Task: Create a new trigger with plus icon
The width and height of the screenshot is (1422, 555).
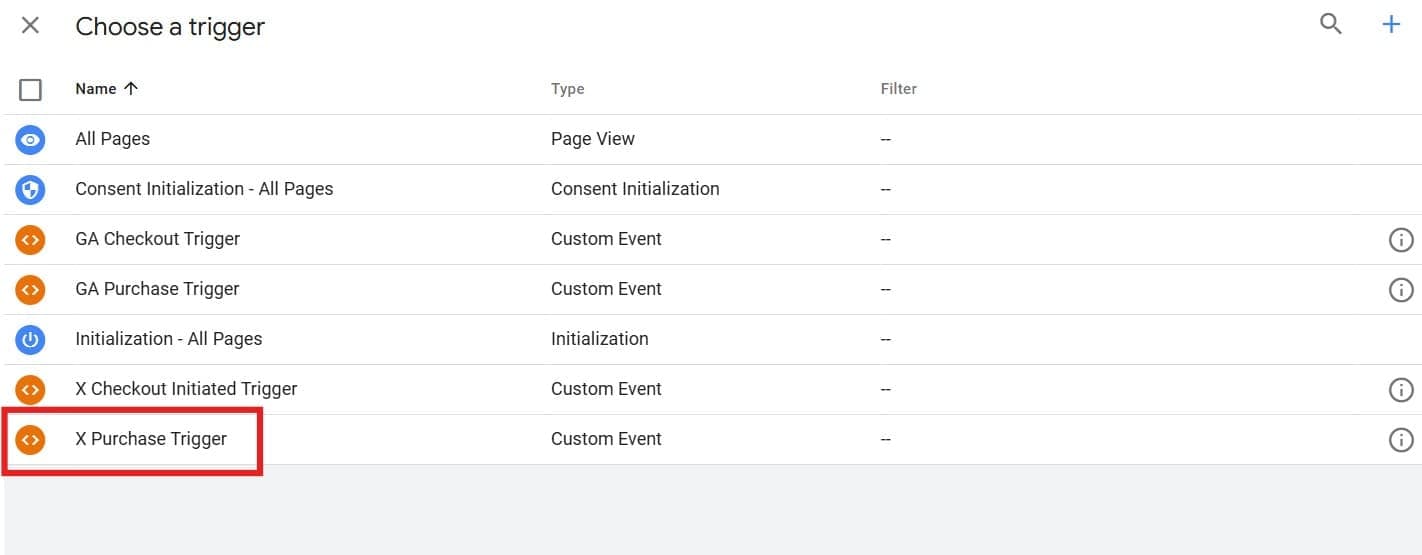Action: (x=1391, y=25)
